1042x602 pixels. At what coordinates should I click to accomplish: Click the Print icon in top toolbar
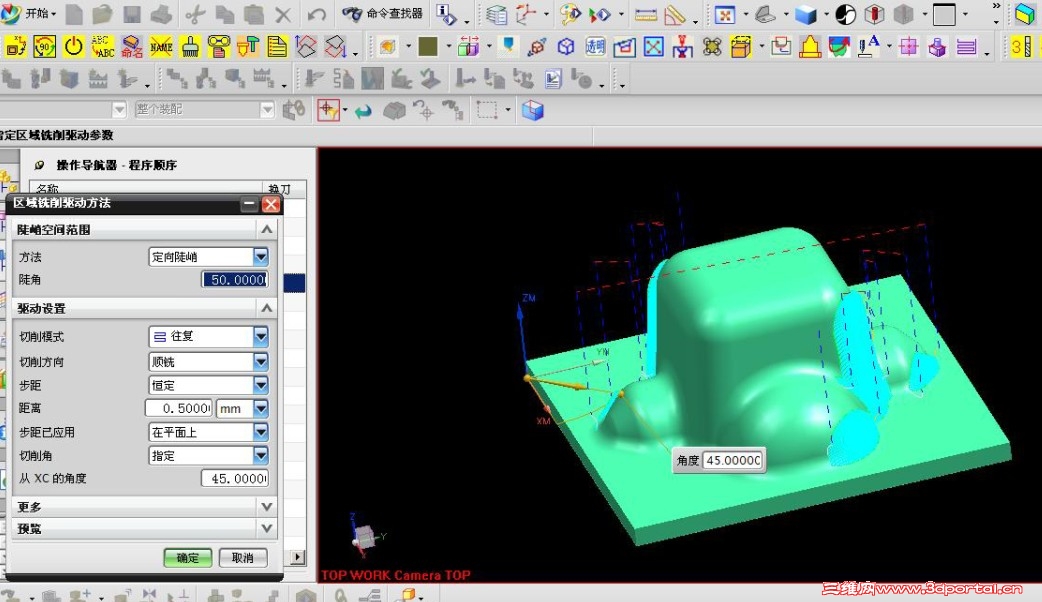(x=161, y=14)
